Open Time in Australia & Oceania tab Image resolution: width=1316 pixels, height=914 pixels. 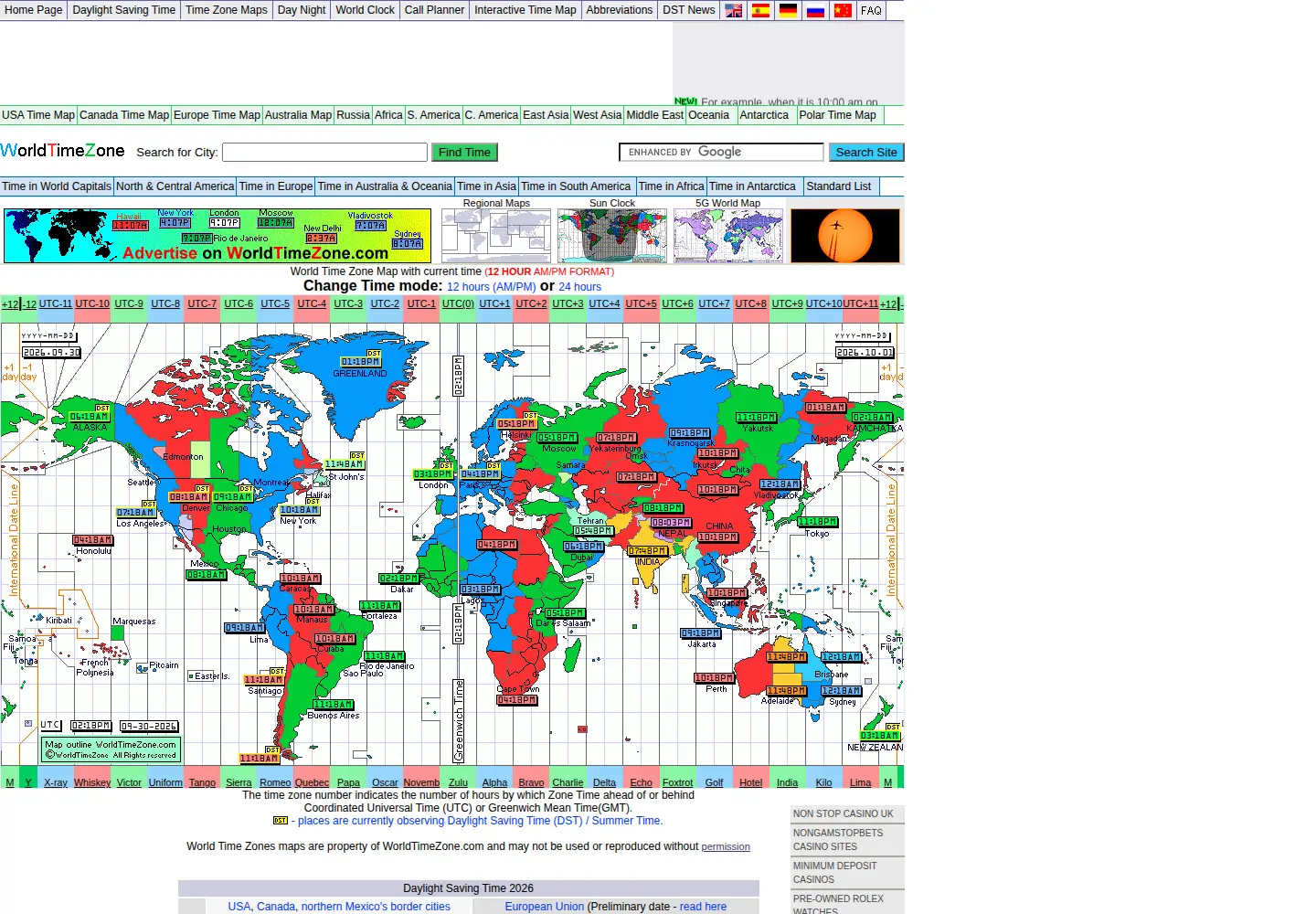[x=385, y=186]
